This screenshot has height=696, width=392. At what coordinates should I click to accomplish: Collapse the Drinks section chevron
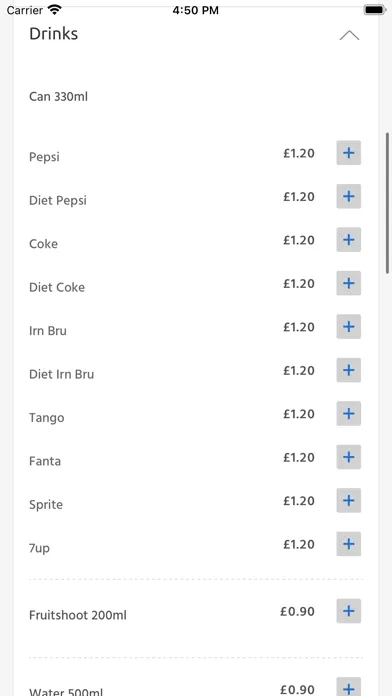coord(349,36)
